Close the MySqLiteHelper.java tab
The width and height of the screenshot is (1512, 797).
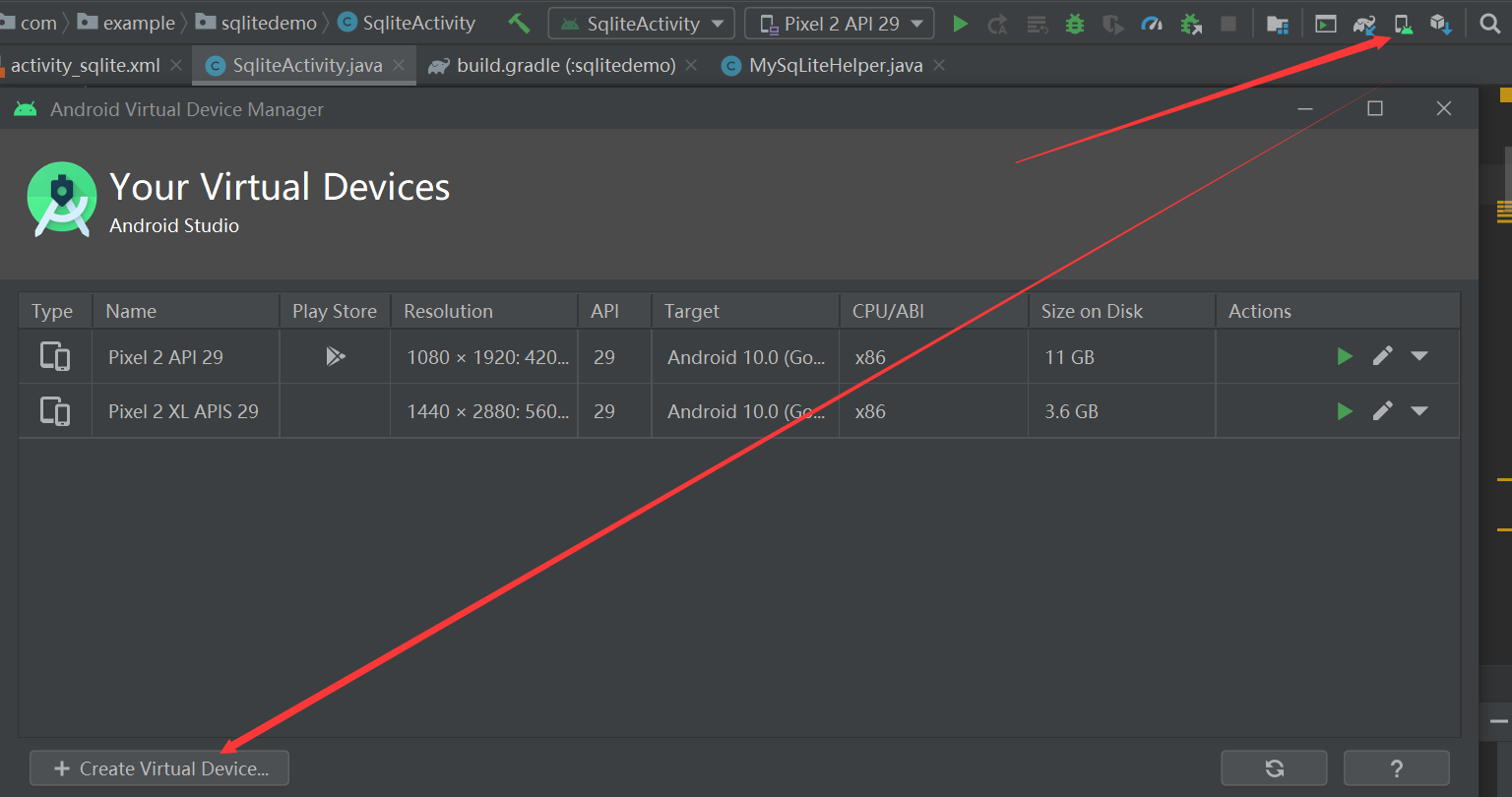[939, 65]
